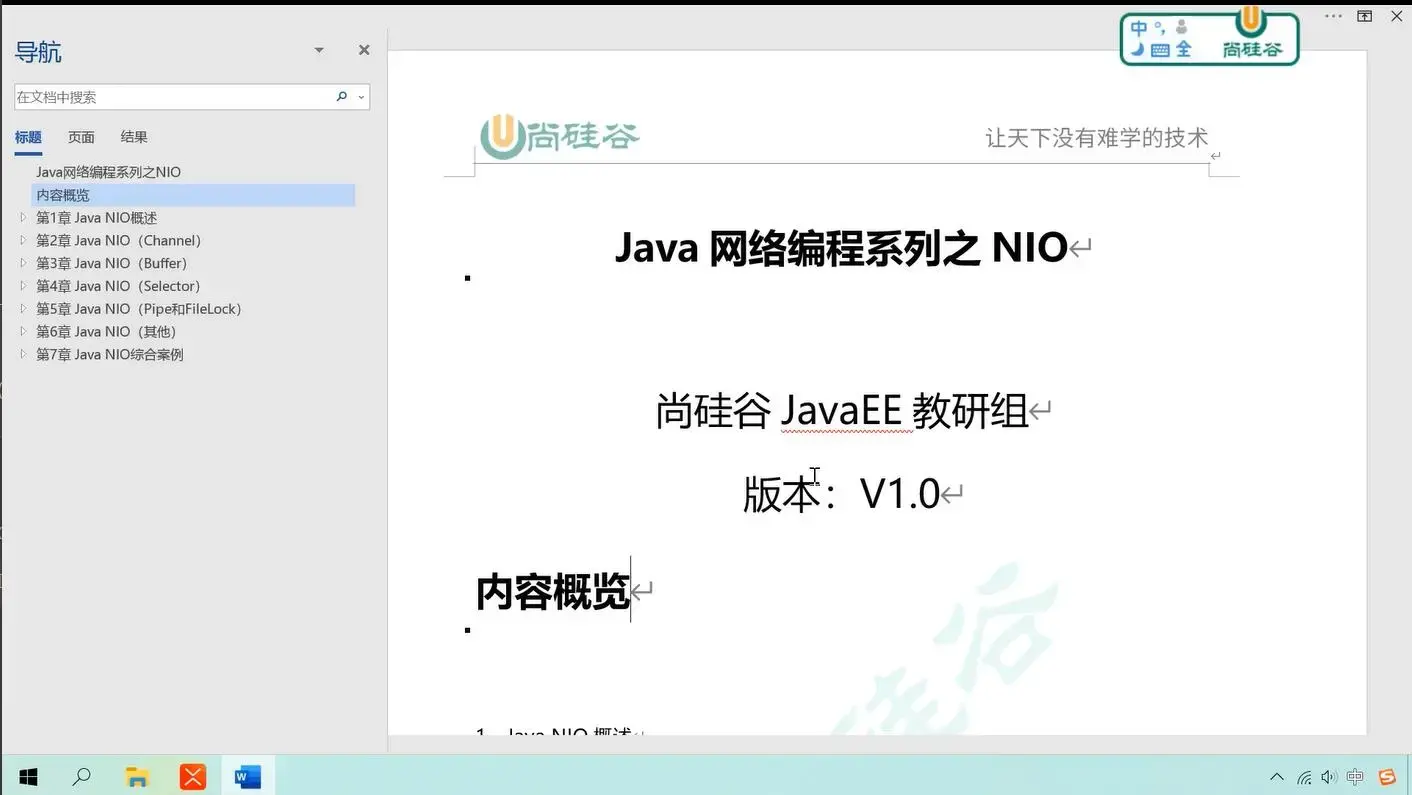Open the Sogou input icon in system tray
This screenshot has width=1412, height=795.
[x=1387, y=776]
